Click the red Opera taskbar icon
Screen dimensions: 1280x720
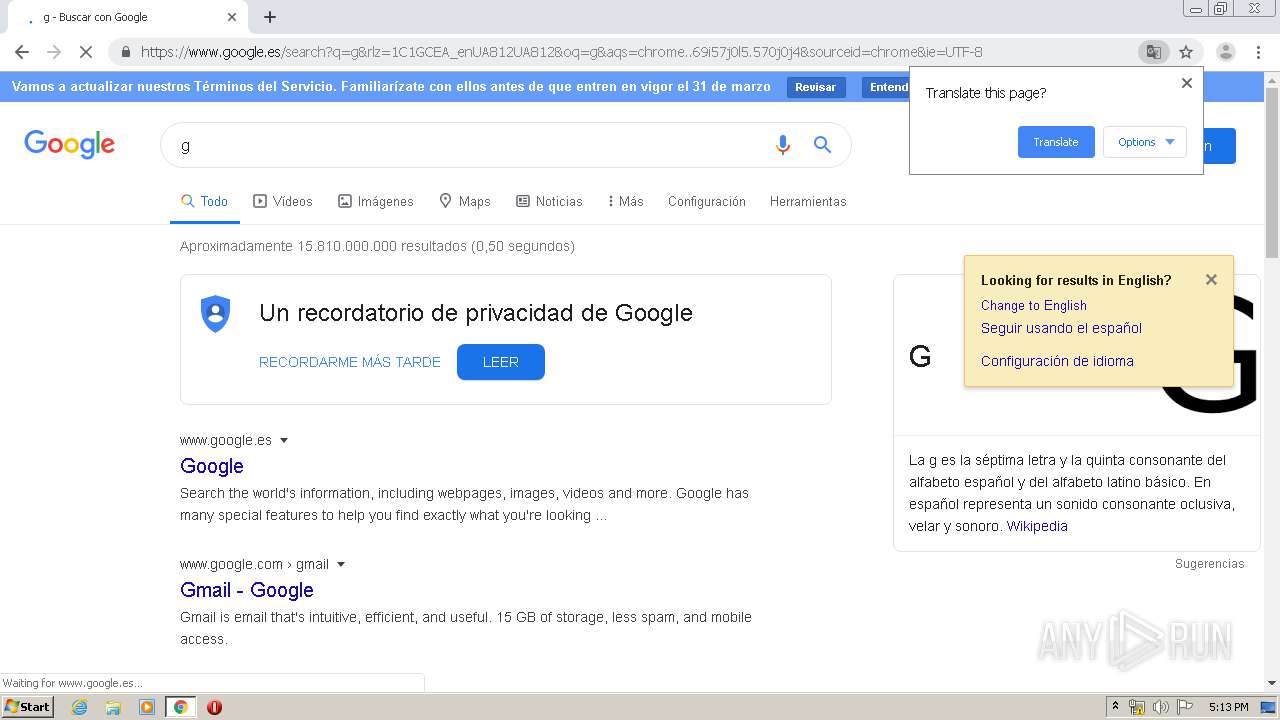[214, 707]
